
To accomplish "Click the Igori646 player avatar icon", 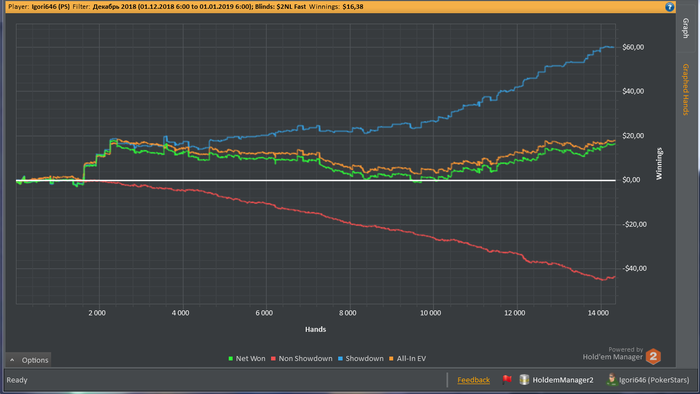I will point(611,379).
